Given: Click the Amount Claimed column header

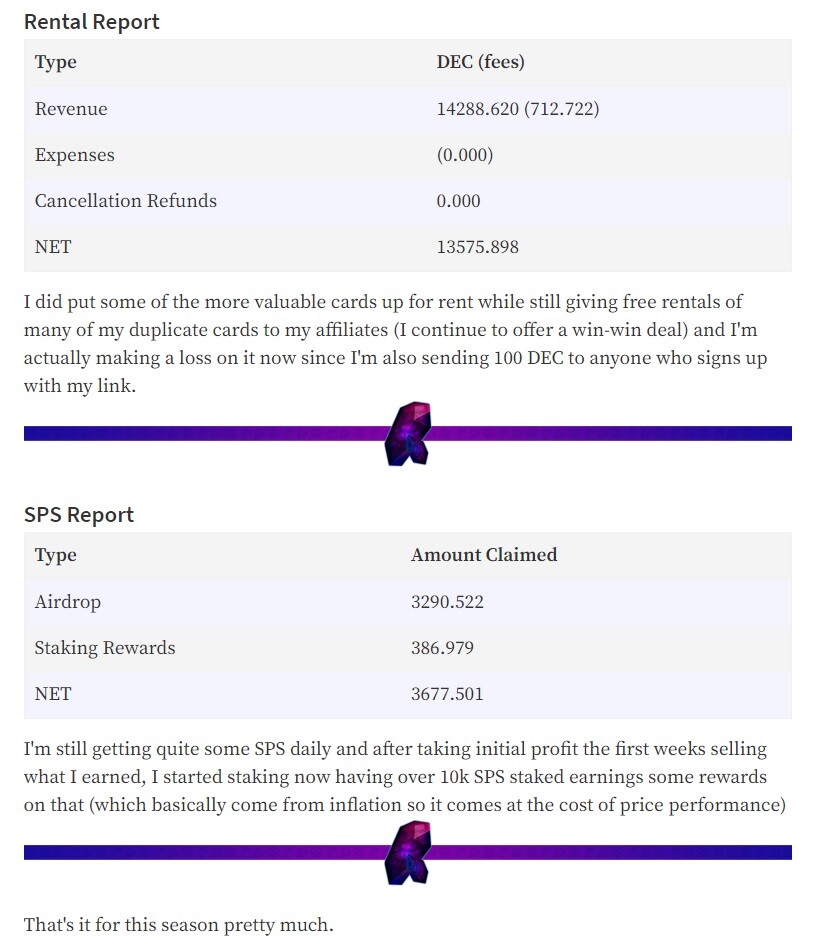Looking at the screenshot, I should pyautogui.click(x=484, y=554).
